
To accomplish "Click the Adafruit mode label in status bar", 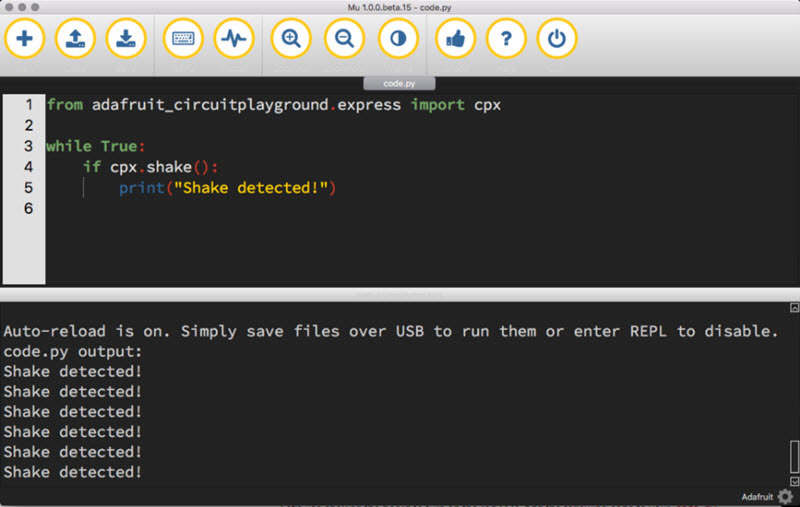I will (756, 497).
